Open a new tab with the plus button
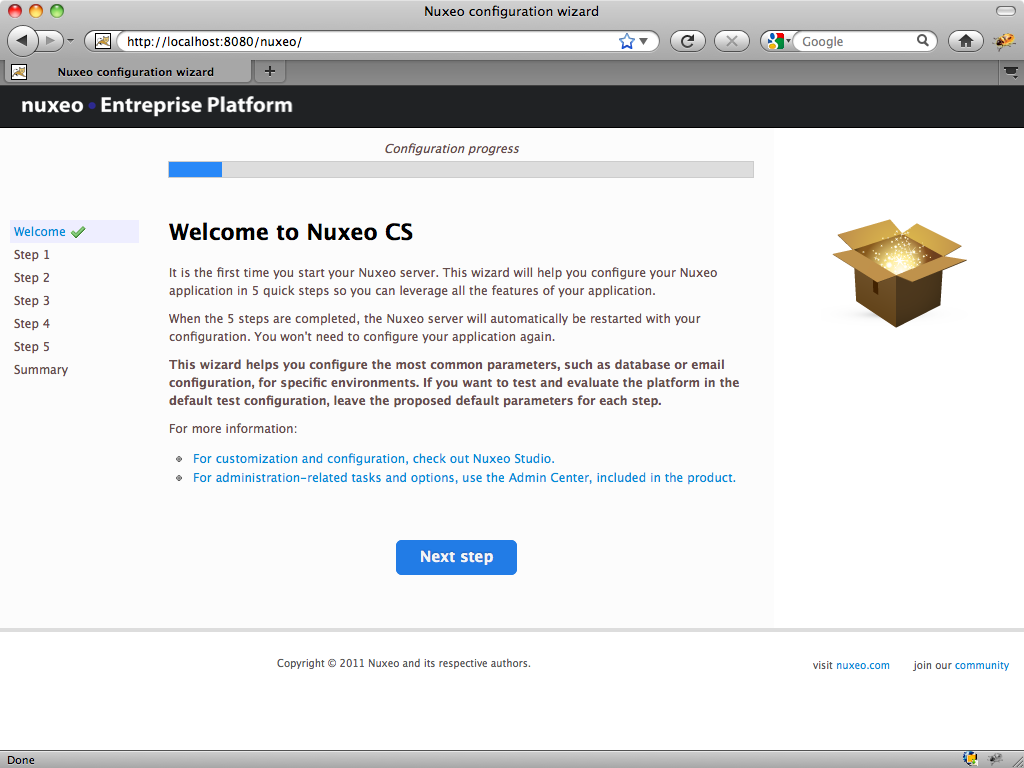The height and width of the screenshot is (768, 1024). [270, 71]
